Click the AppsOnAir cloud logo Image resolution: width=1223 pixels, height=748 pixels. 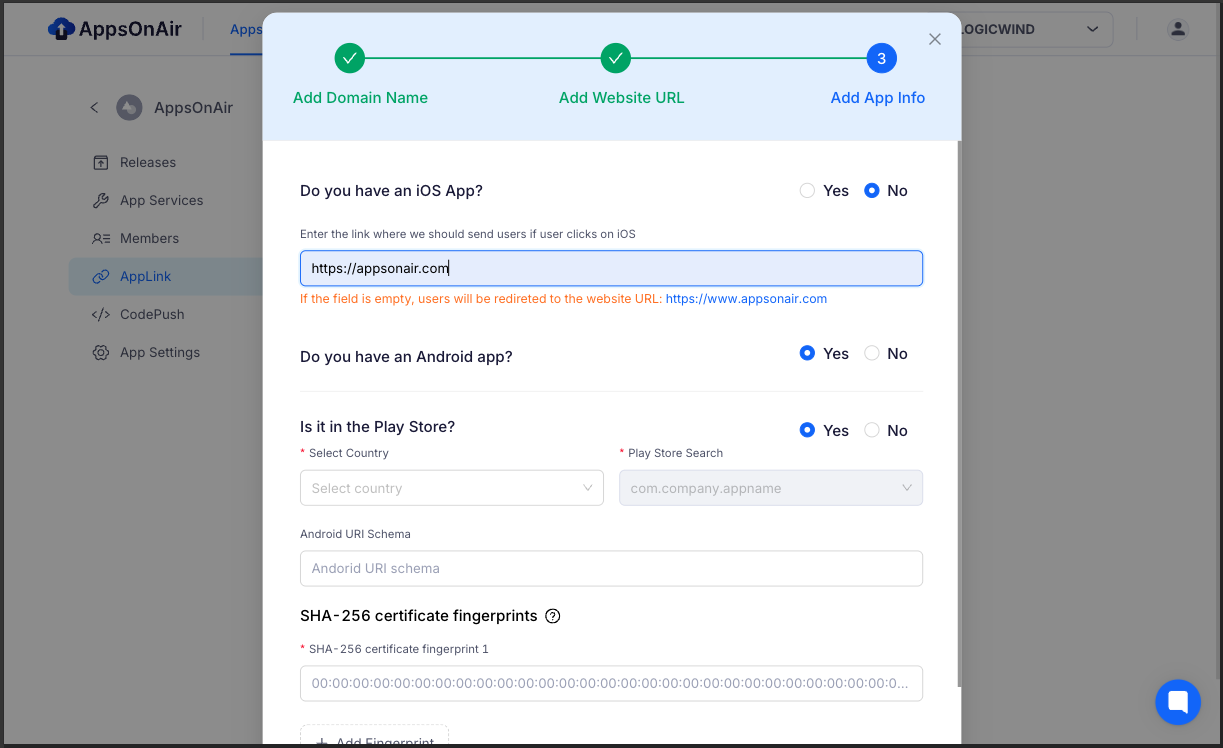[x=62, y=29]
